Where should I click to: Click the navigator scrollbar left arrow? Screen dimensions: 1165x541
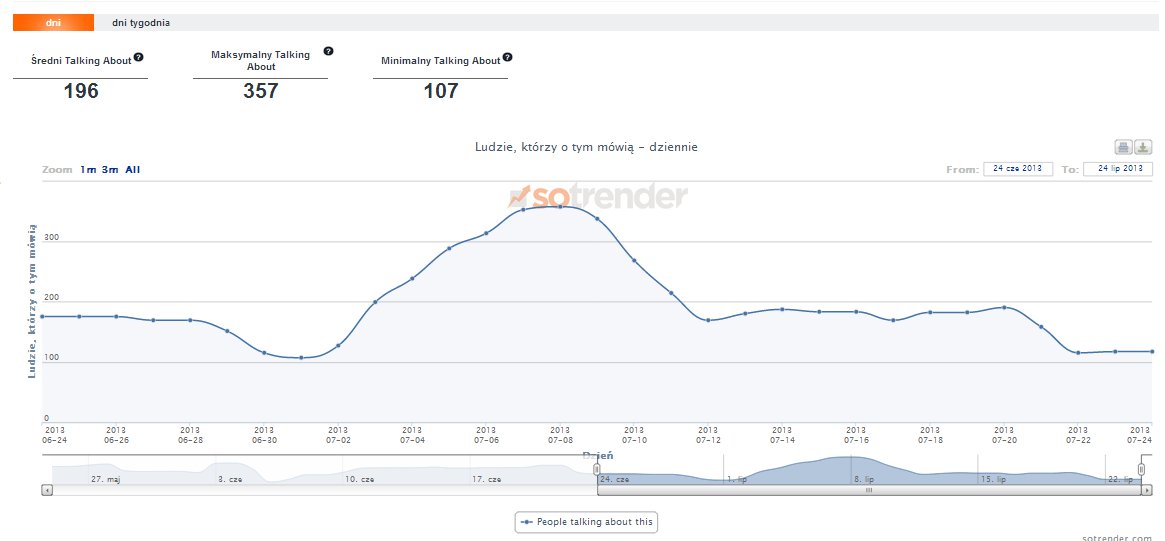click(46, 491)
